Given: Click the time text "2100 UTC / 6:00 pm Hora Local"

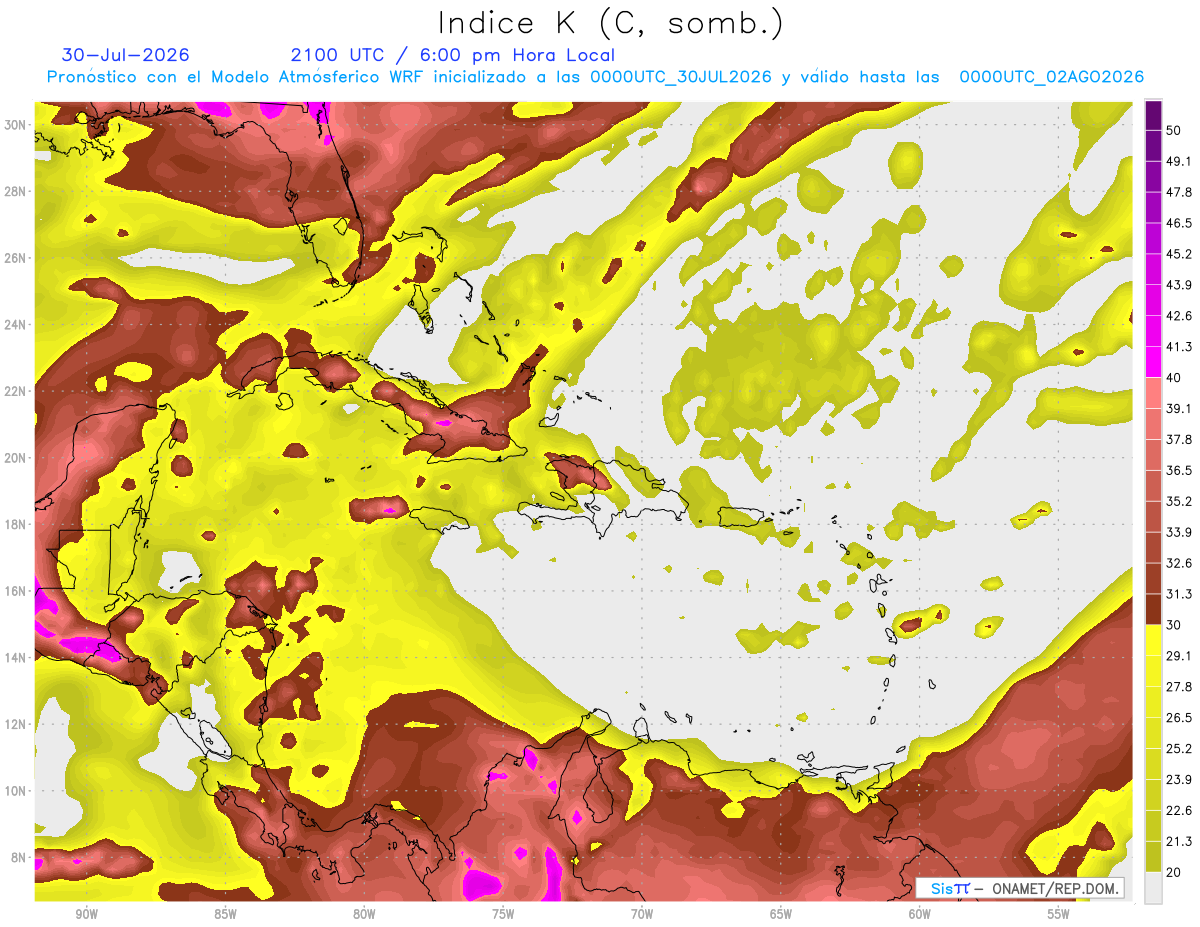Looking at the screenshot, I should [x=453, y=55].
